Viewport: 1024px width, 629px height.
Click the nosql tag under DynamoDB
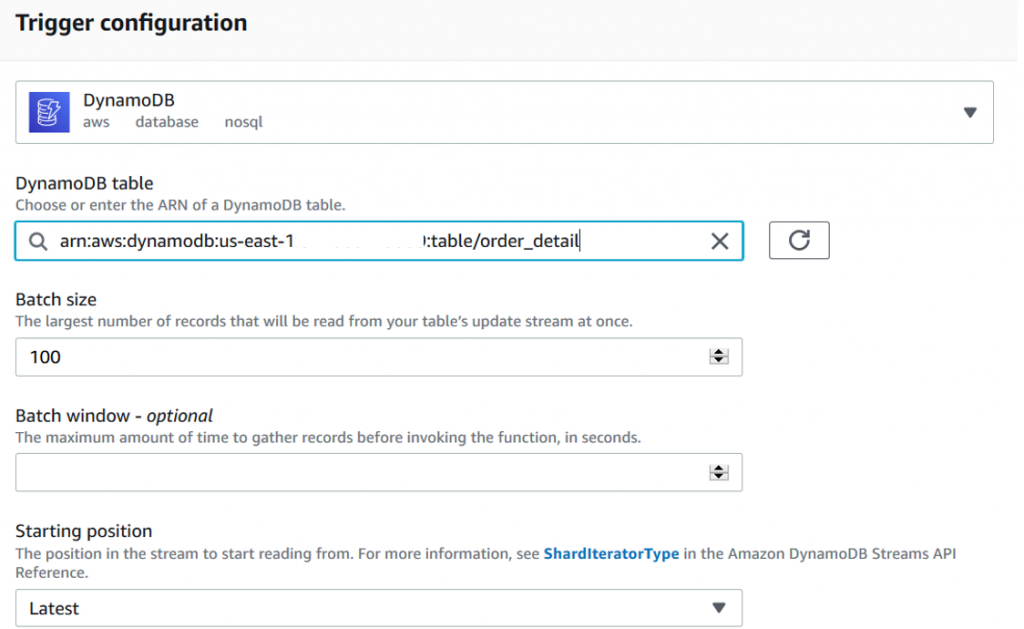click(244, 122)
